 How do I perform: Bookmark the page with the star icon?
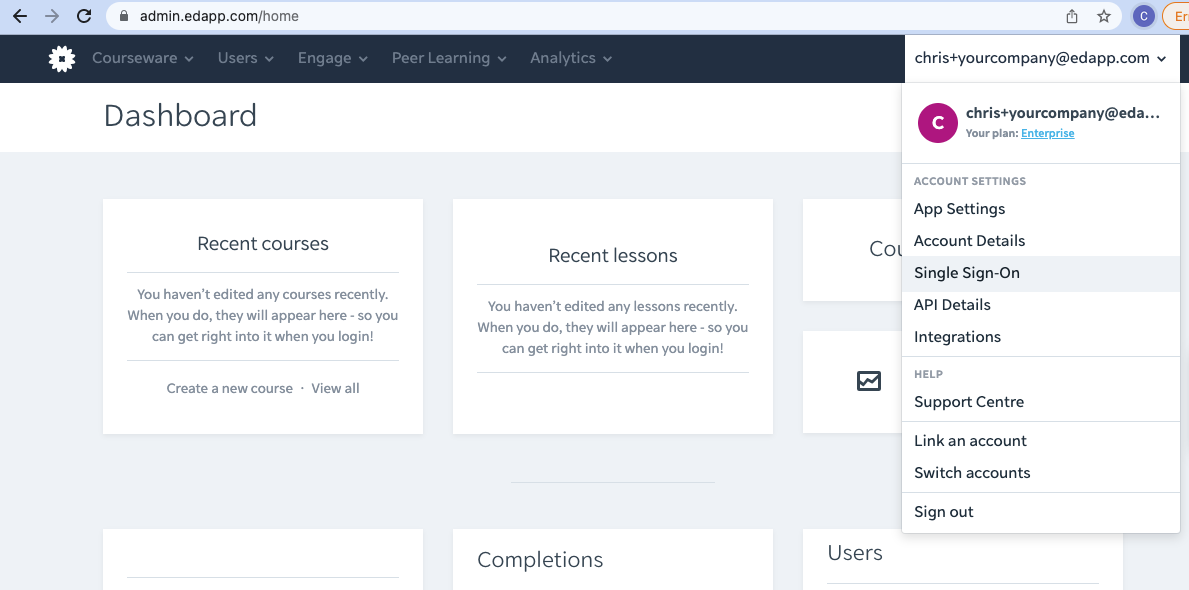point(1104,16)
